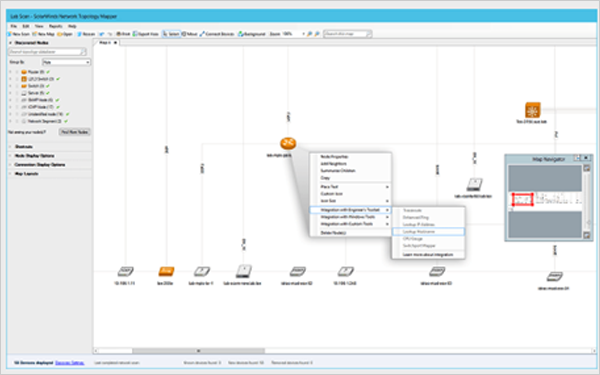Activate the Move tool in toolbar
The height and width of the screenshot is (375, 600).
click(189, 34)
